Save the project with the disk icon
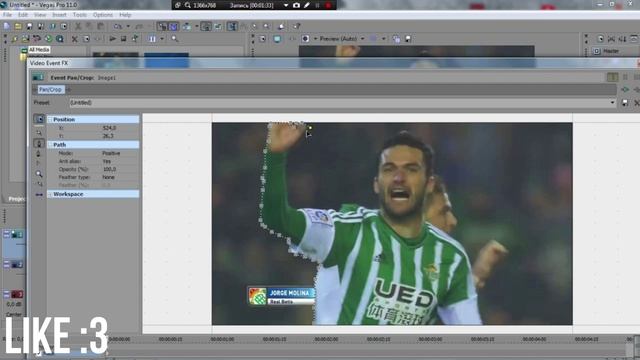This screenshot has width=640, height=360. 29,27
